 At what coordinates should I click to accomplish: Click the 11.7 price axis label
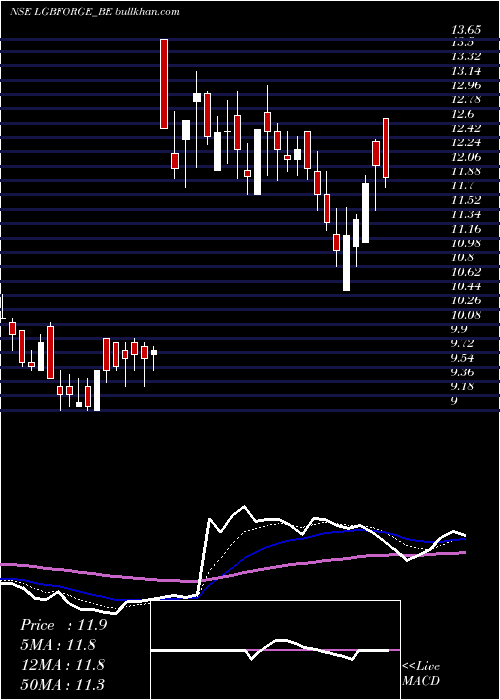tap(462, 185)
